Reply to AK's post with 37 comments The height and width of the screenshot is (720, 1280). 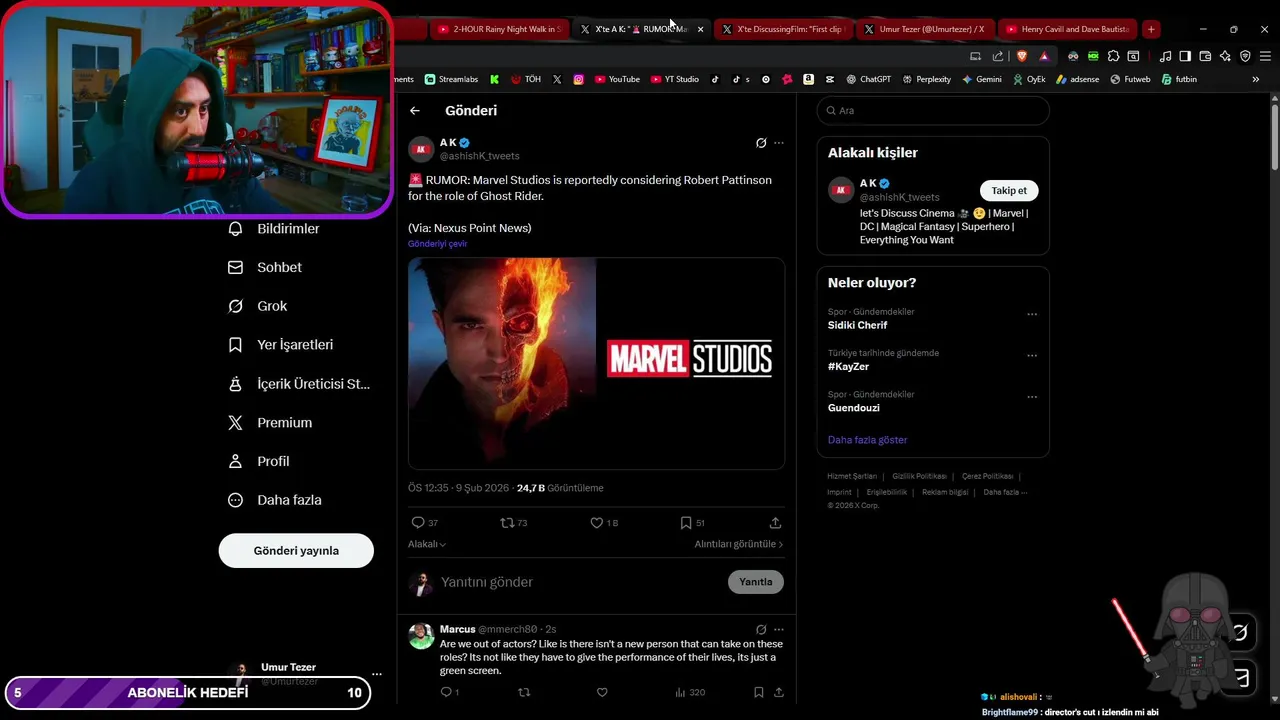tap(425, 523)
